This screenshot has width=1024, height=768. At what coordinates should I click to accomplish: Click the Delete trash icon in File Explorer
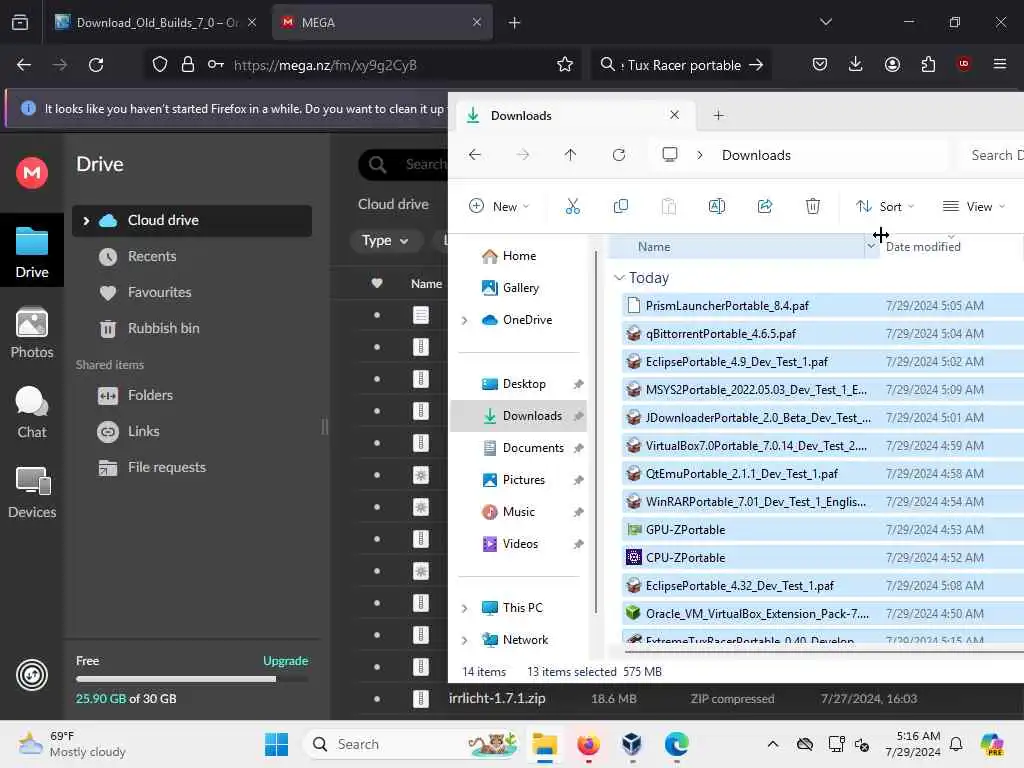coord(812,206)
